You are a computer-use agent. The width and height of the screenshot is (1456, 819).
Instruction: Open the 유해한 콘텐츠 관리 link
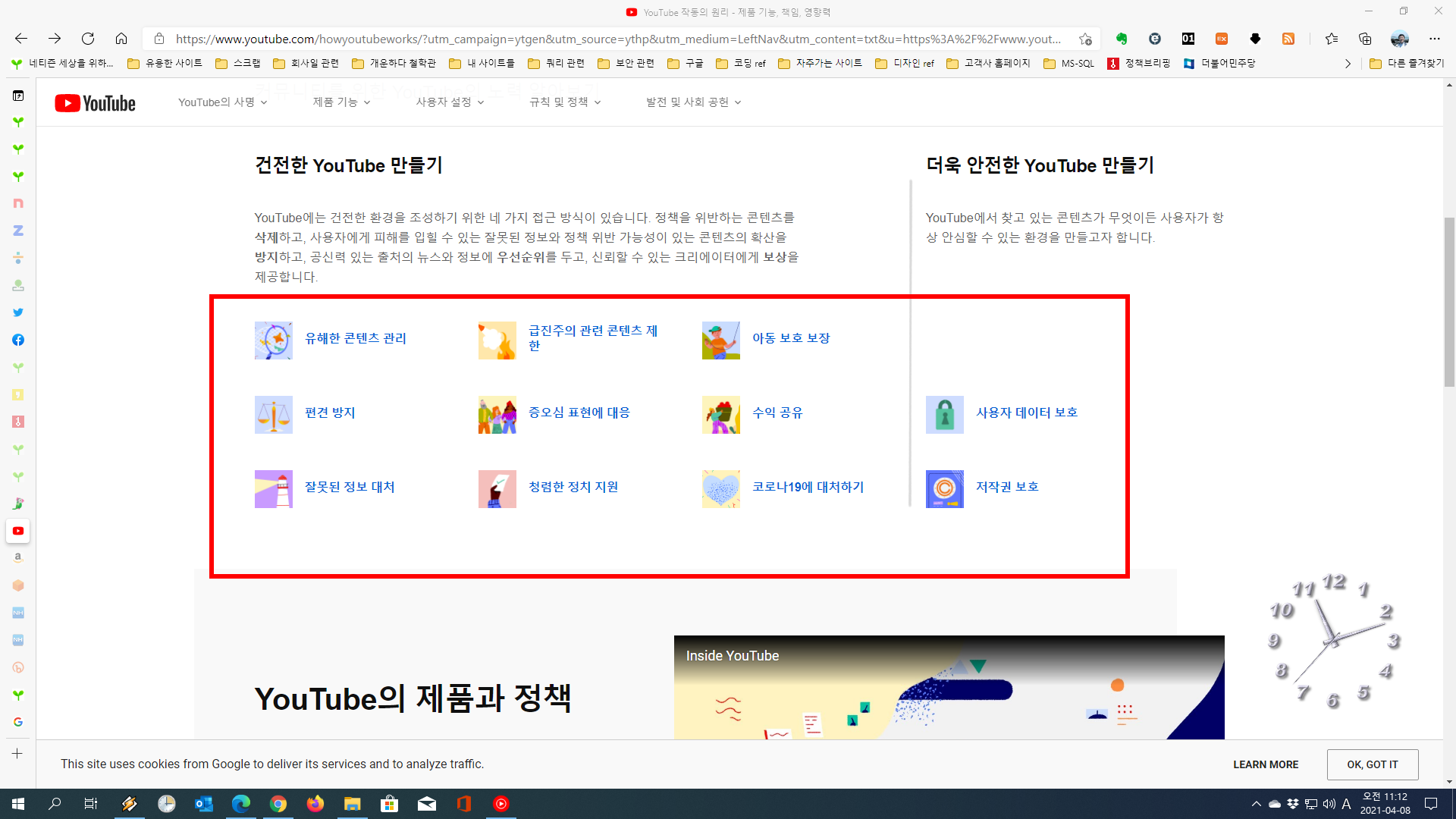(356, 338)
